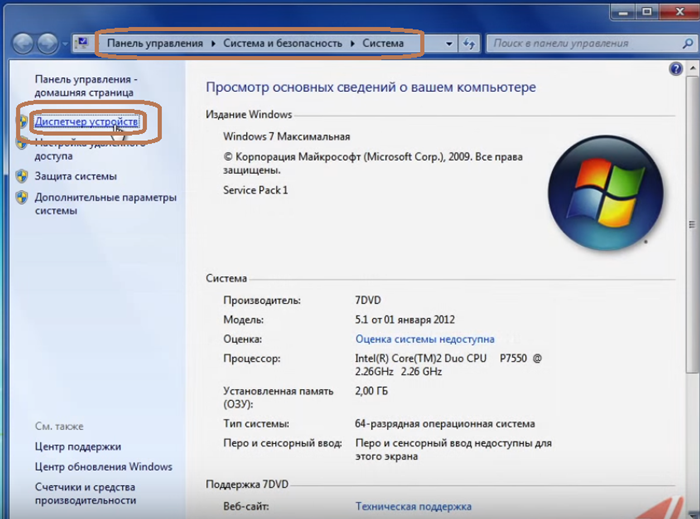700x519 pixels.
Task: Open Диспетчер устройств link
Action: (x=86, y=121)
